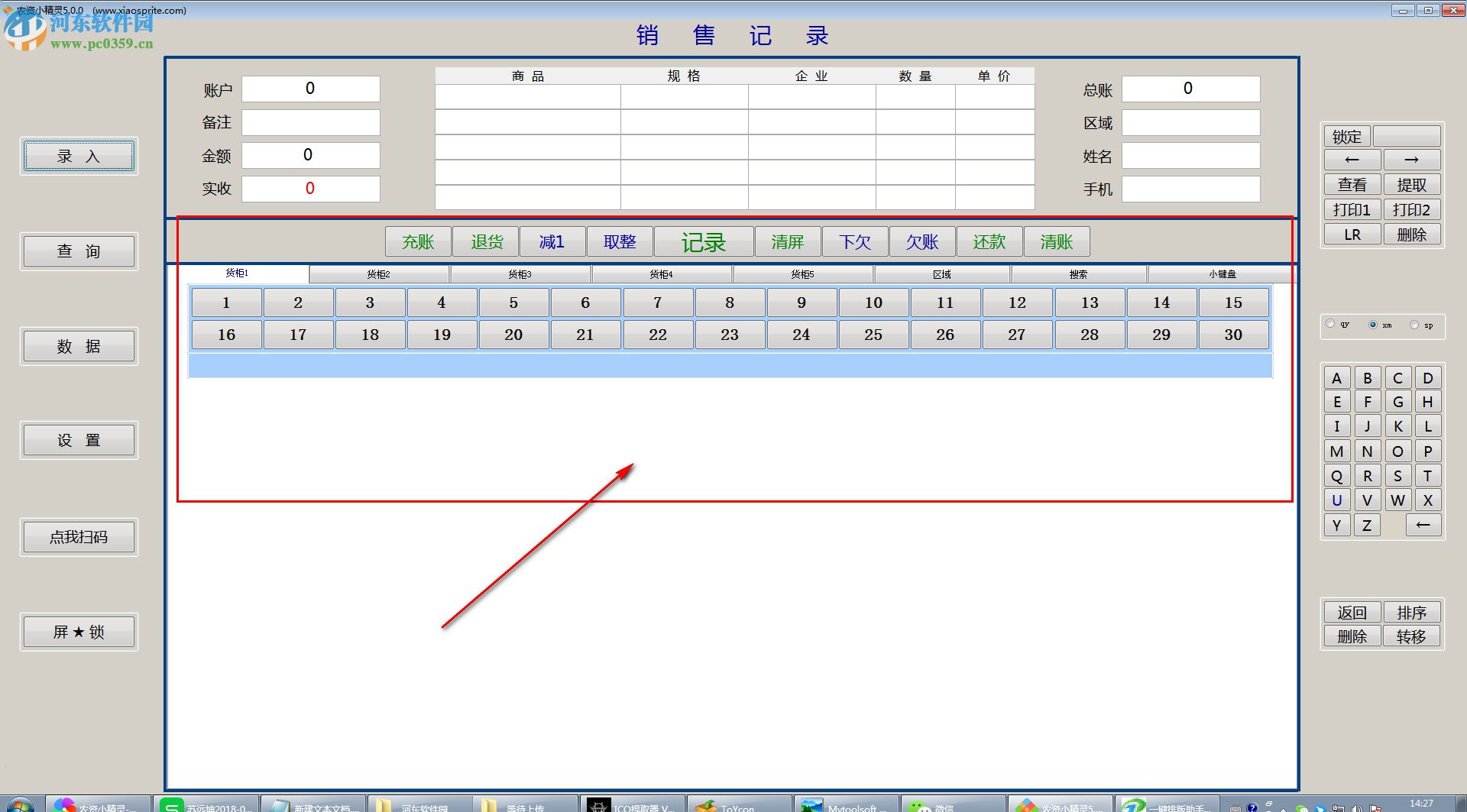1467x812 pixels.
Task: Click the 取整 round-off button
Action: (x=620, y=242)
